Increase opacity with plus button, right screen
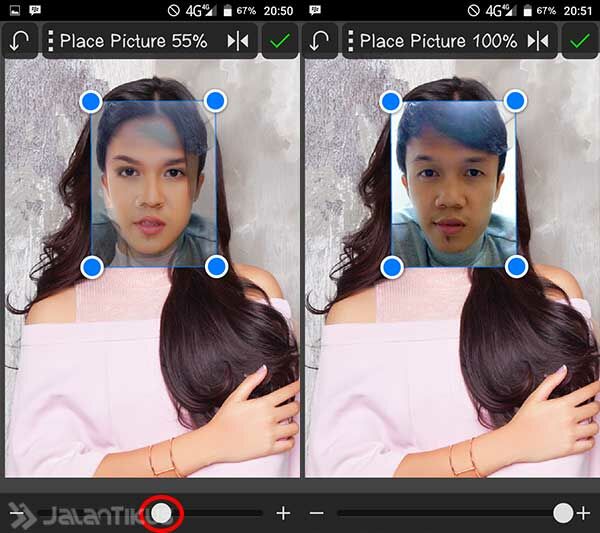 coord(583,513)
